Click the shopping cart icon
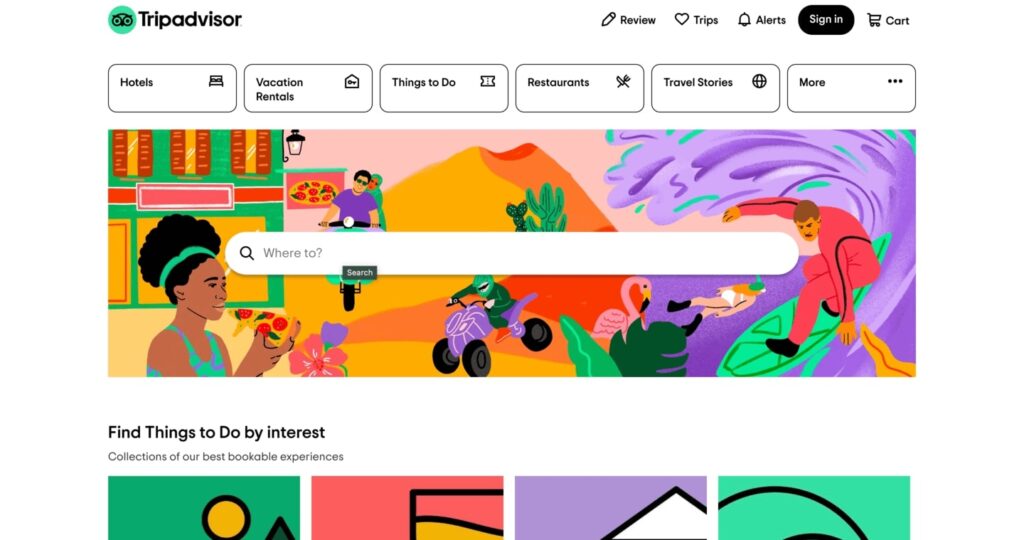 coord(874,20)
